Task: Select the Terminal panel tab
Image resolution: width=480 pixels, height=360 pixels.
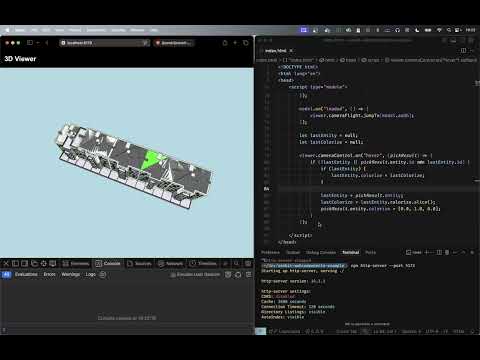Action: coord(351,252)
